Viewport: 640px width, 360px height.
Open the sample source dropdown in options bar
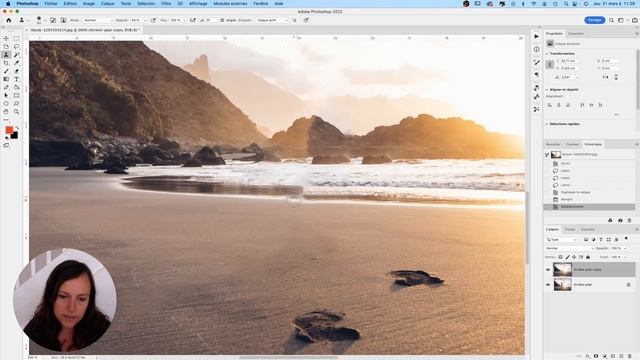[272, 20]
